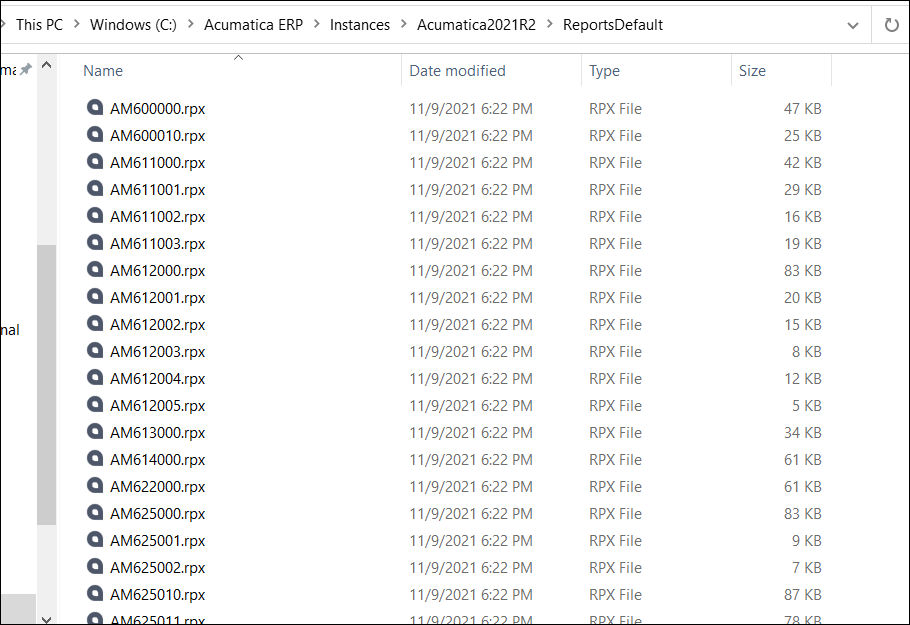
Task: Select the AM611000.rpx report file icon
Action: click(95, 162)
